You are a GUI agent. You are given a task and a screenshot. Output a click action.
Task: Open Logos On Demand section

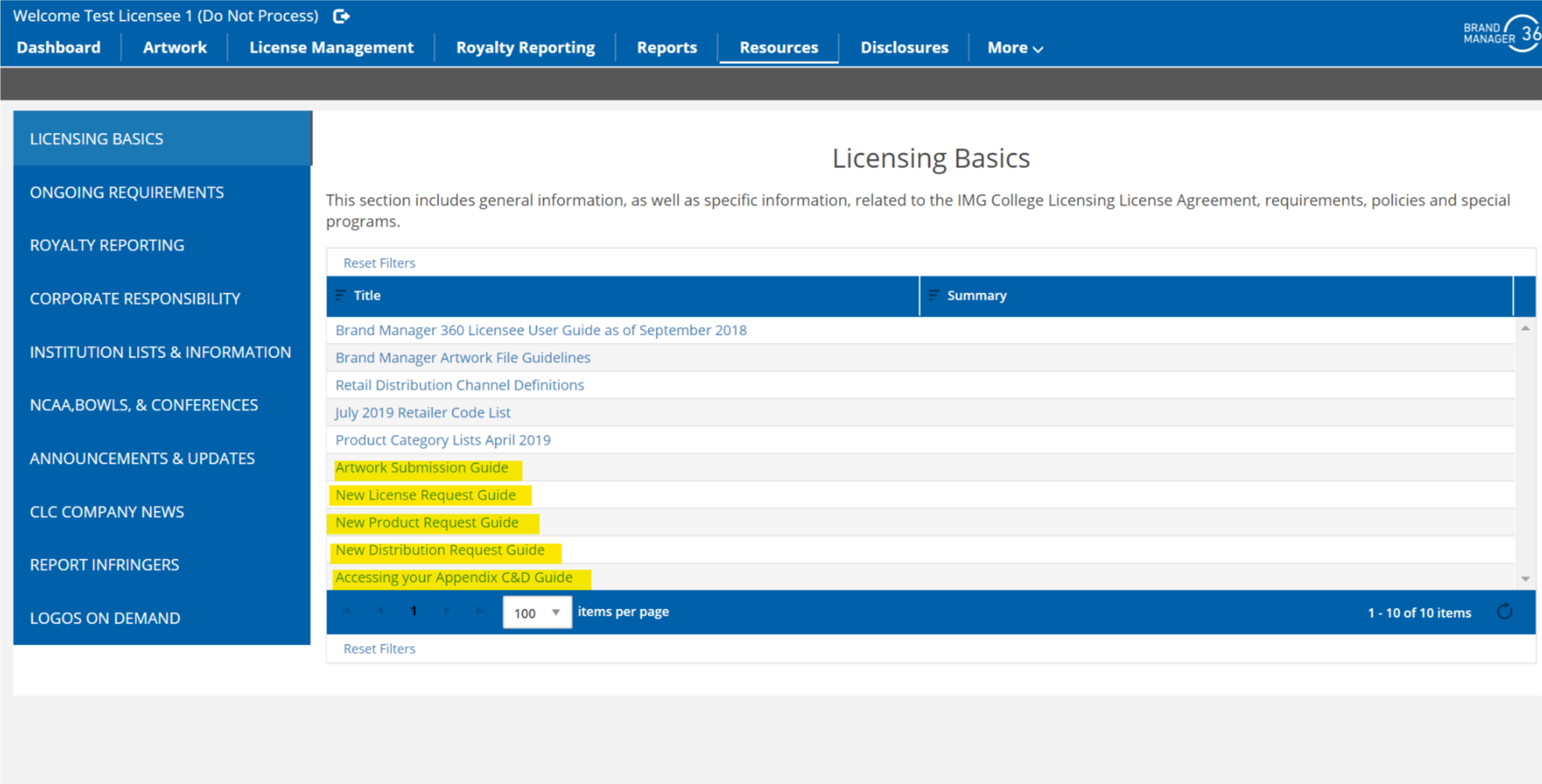pos(162,618)
